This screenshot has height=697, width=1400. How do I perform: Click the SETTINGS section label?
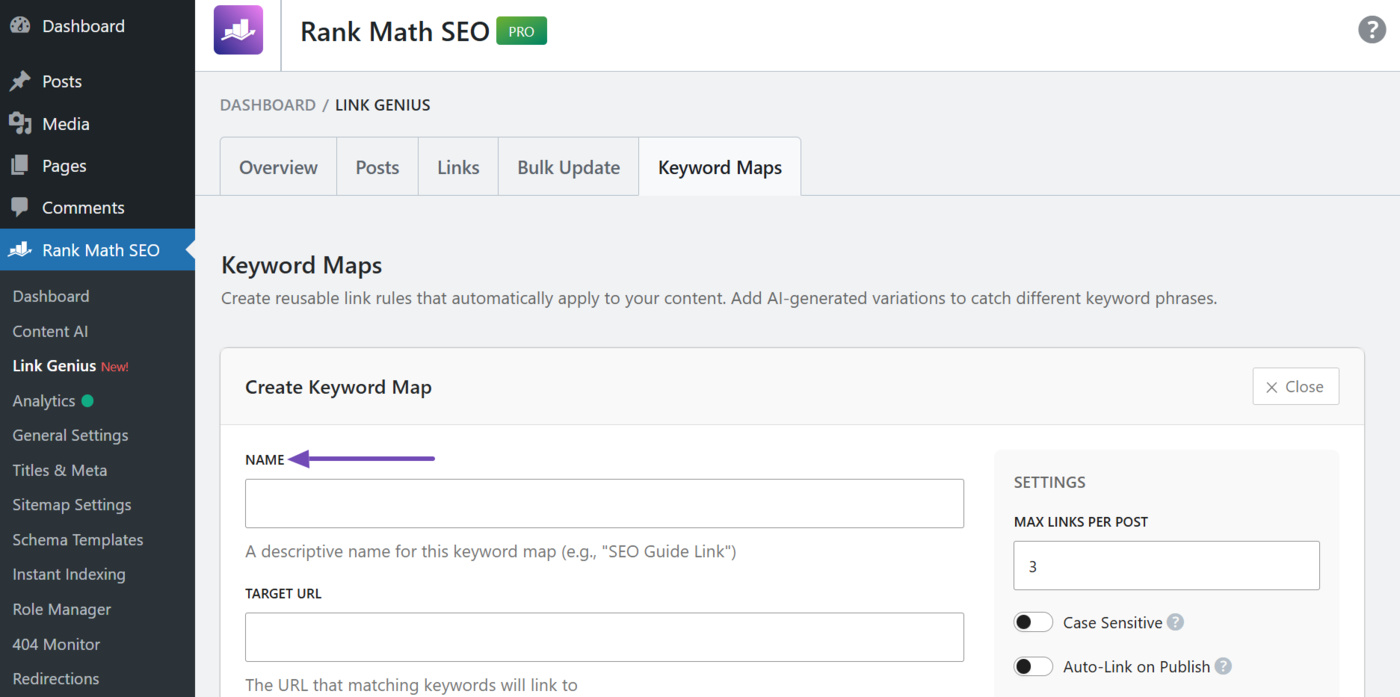pos(1049,482)
